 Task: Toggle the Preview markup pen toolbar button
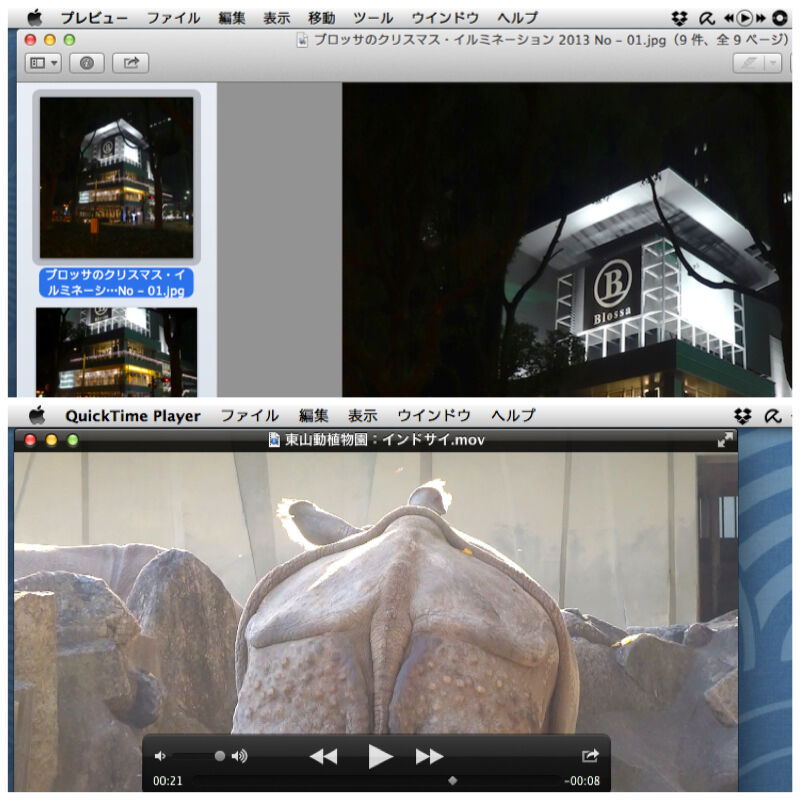point(748,64)
